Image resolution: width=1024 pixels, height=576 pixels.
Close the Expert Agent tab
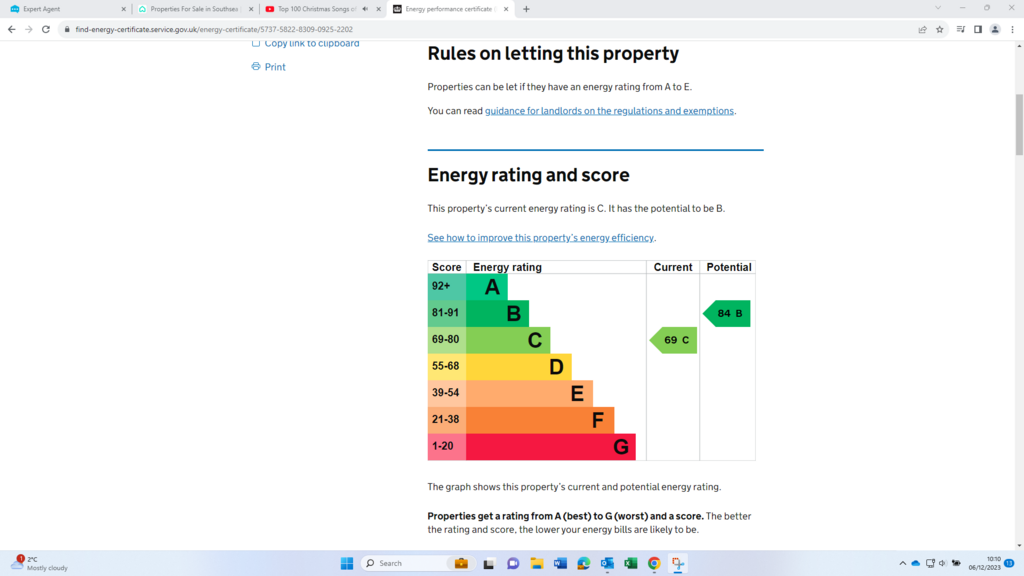click(123, 9)
